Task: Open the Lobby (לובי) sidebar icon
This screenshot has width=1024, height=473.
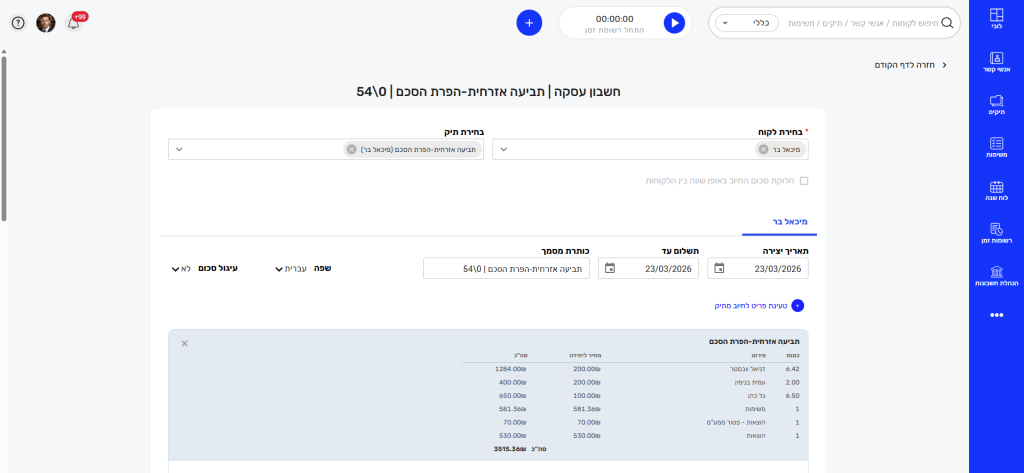Action: coord(995,19)
